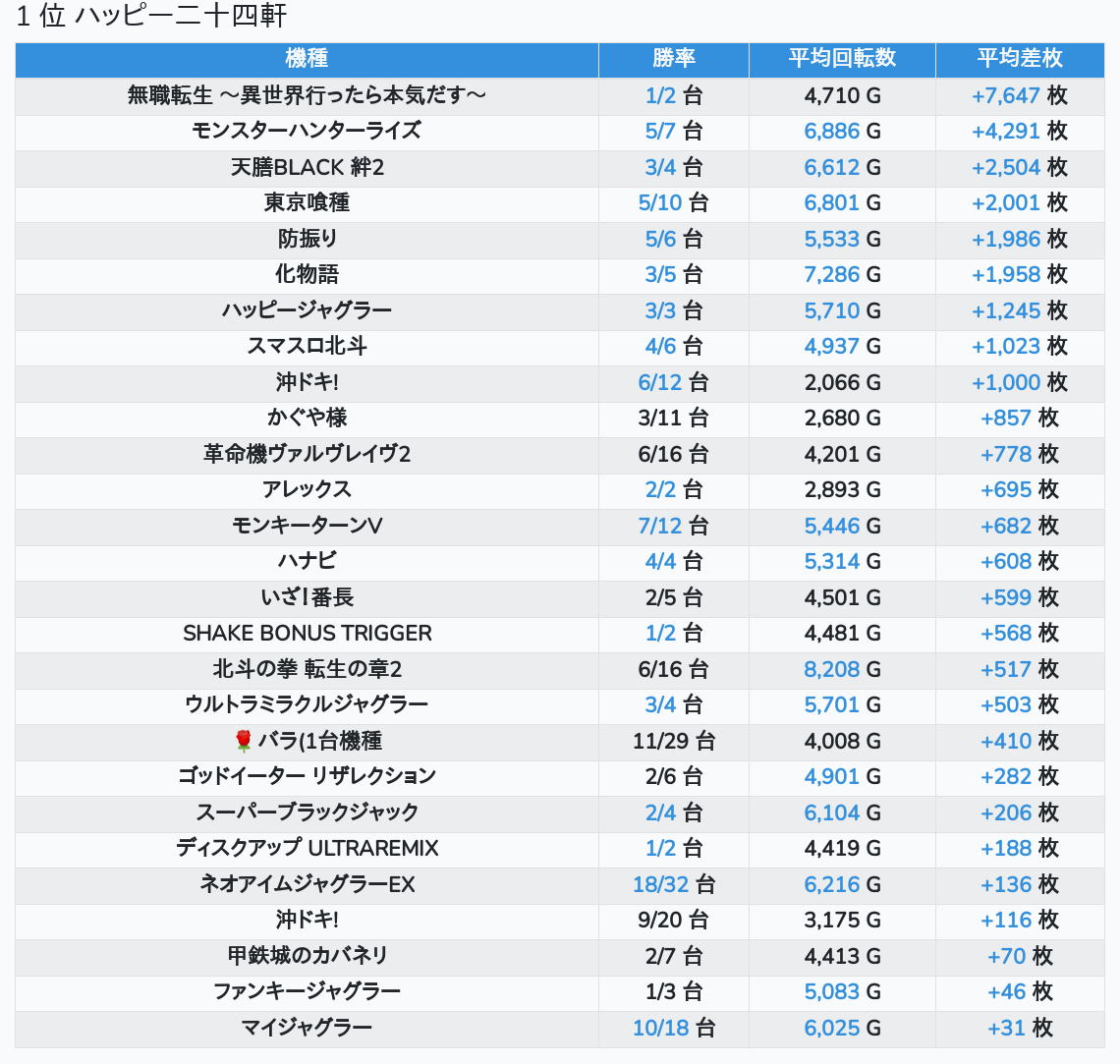Image resolution: width=1120 pixels, height=1064 pixels.
Task: Open the +7,647 link for 無職転生
Action: pyautogui.click(x=1005, y=95)
